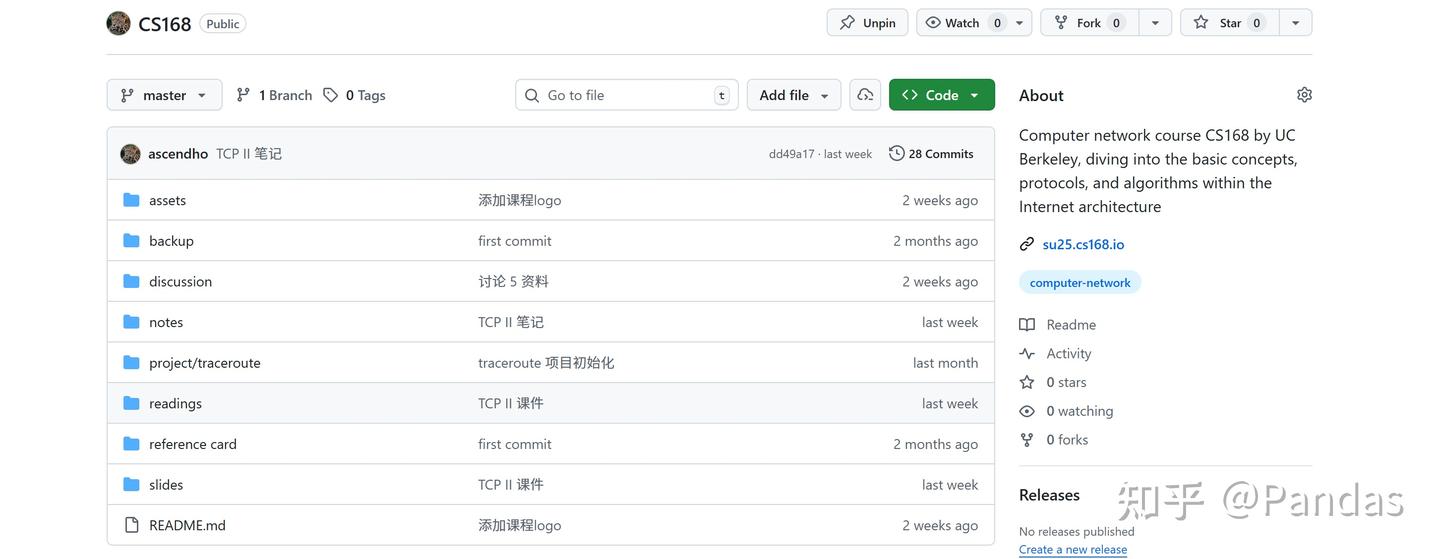Expand the Fork dropdown arrow
The width and height of the screenshot is (1440, 559).
(1155, 23)
